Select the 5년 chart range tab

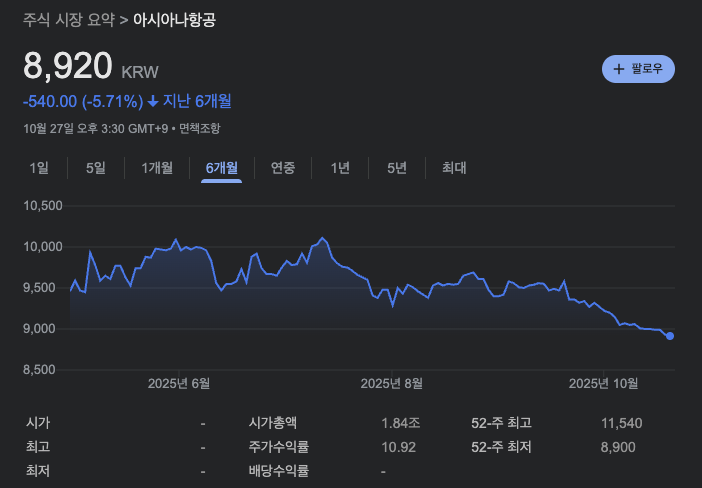(x=397, y=168)
